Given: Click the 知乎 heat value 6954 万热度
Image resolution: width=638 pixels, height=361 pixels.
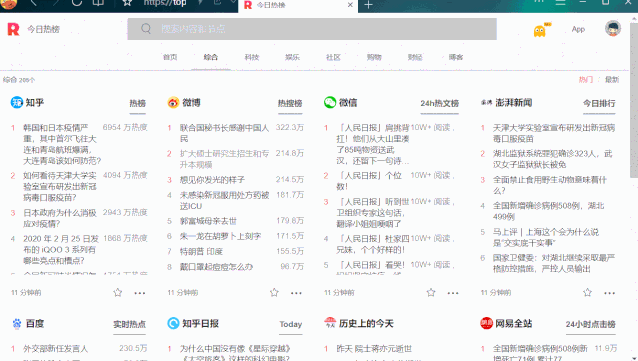Looking at the screenshot, I should [x=125, y=127].
